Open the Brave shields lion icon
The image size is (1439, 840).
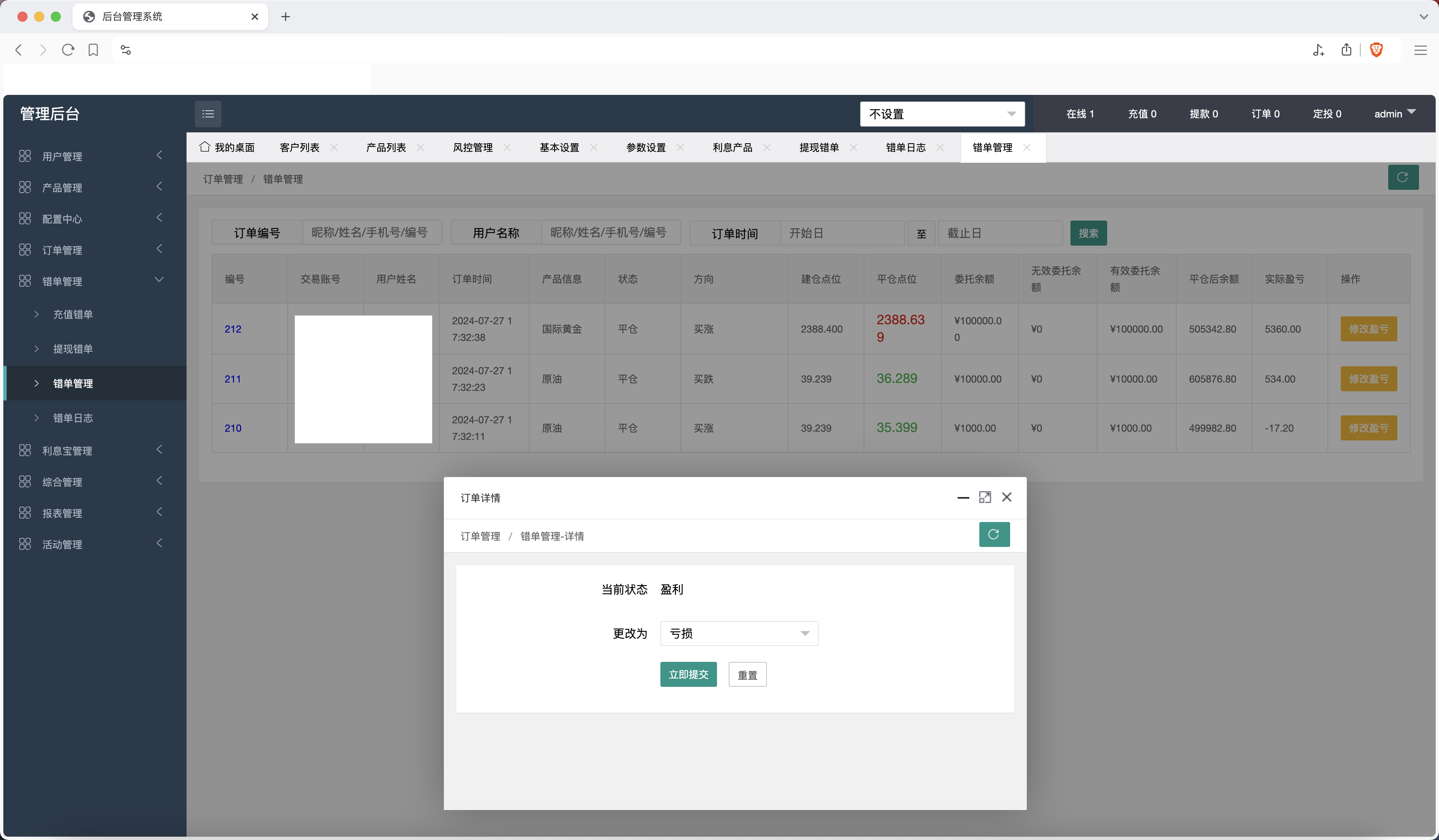point(1376,50)
